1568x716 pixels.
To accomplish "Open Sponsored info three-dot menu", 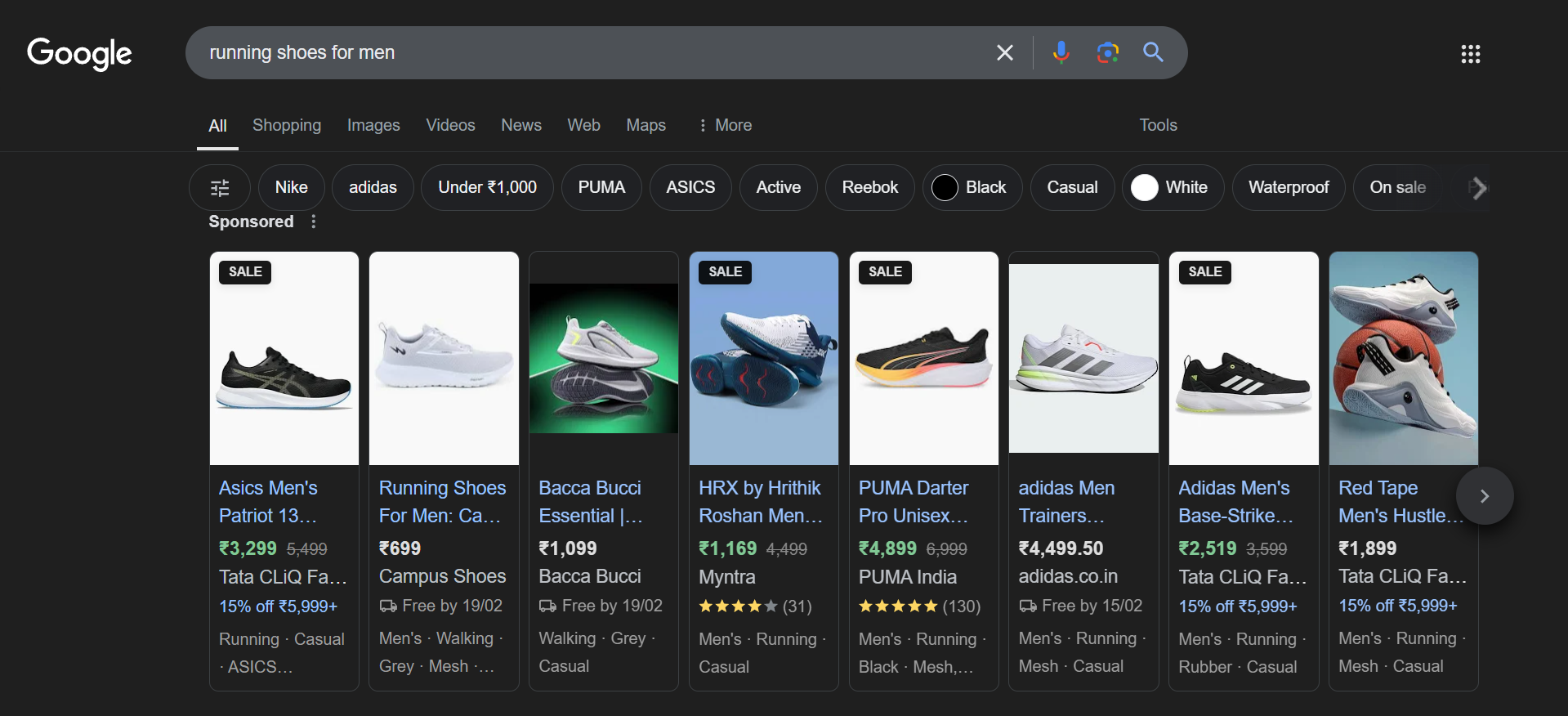I will point(313,222).
